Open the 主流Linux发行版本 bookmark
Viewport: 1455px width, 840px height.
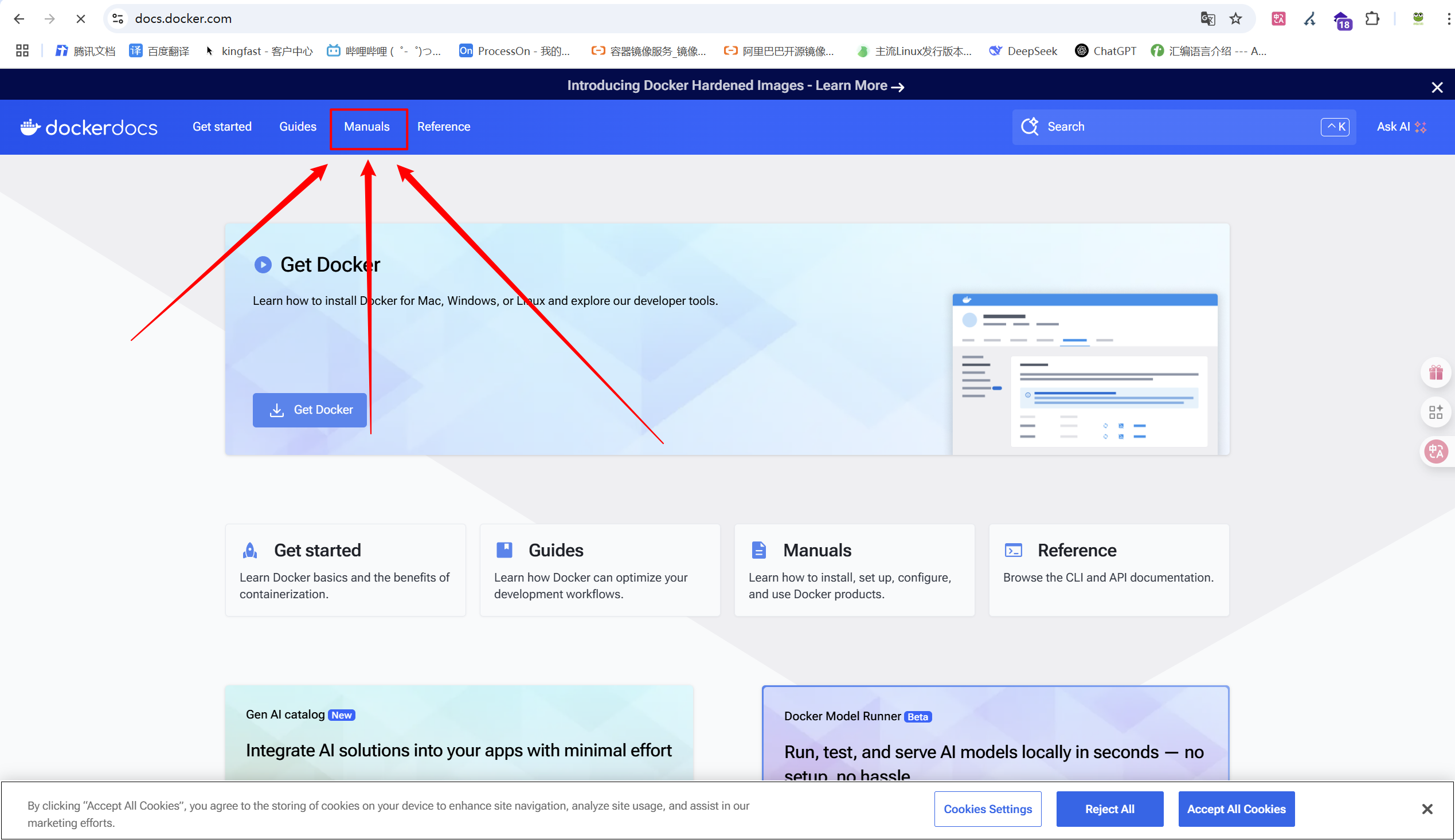[914, 51]
